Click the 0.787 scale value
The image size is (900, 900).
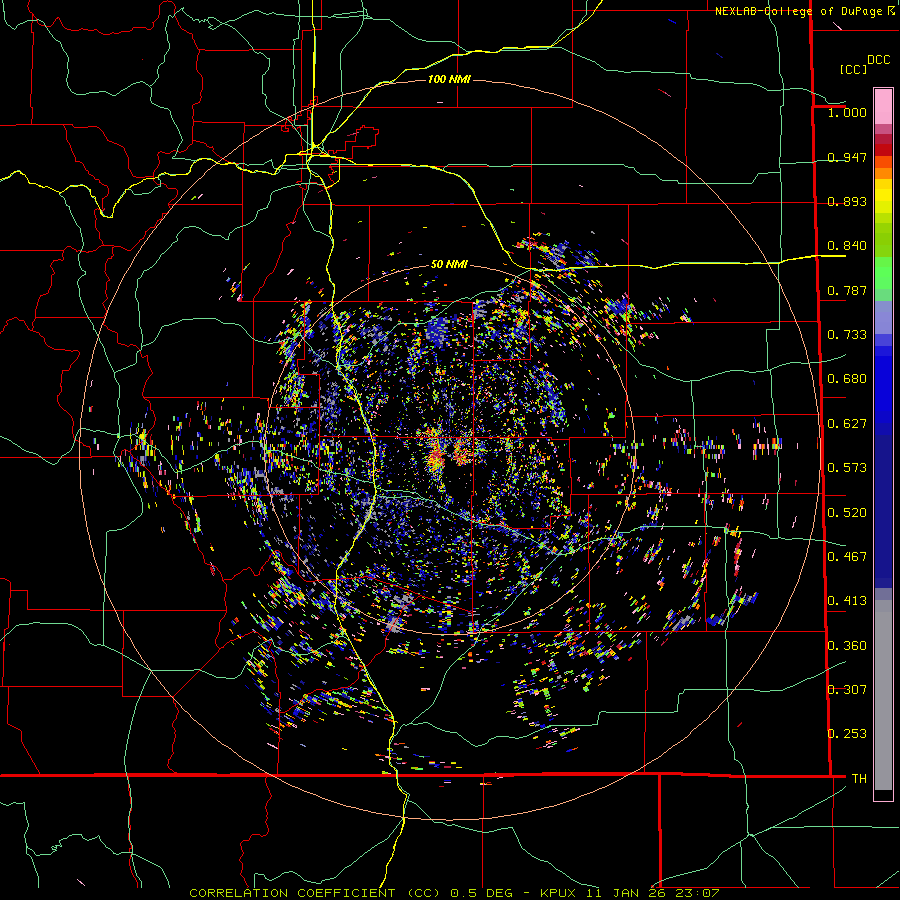(x=847, y=290)
